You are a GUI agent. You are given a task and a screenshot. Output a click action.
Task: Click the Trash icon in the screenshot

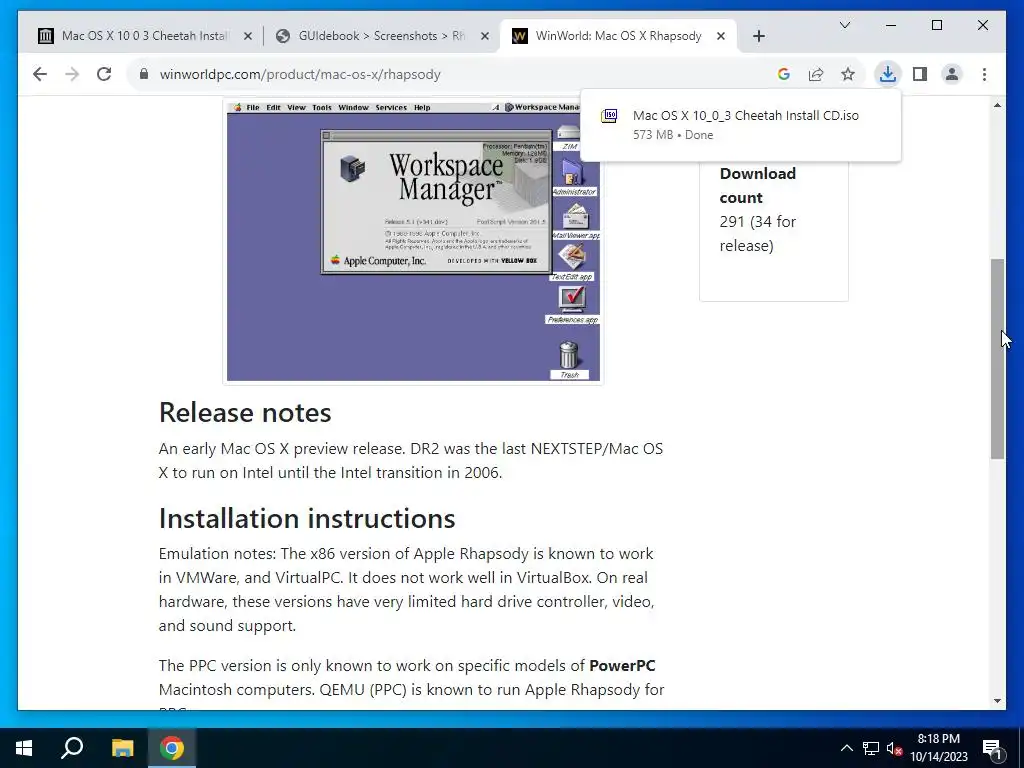(569, 359)
